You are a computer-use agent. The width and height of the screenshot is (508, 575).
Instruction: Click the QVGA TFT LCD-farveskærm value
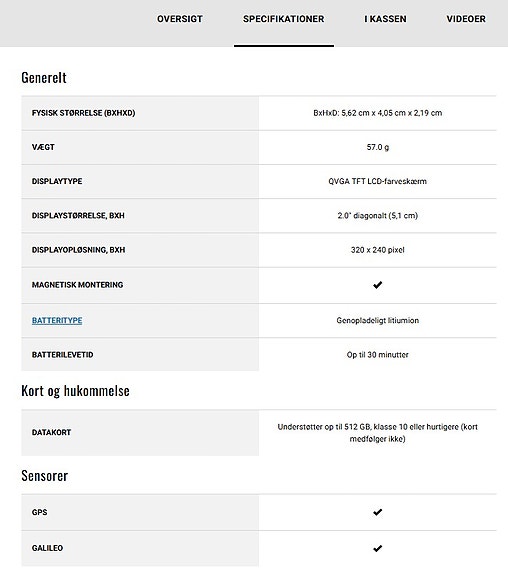pyautogui.click(x=377, y=181)
